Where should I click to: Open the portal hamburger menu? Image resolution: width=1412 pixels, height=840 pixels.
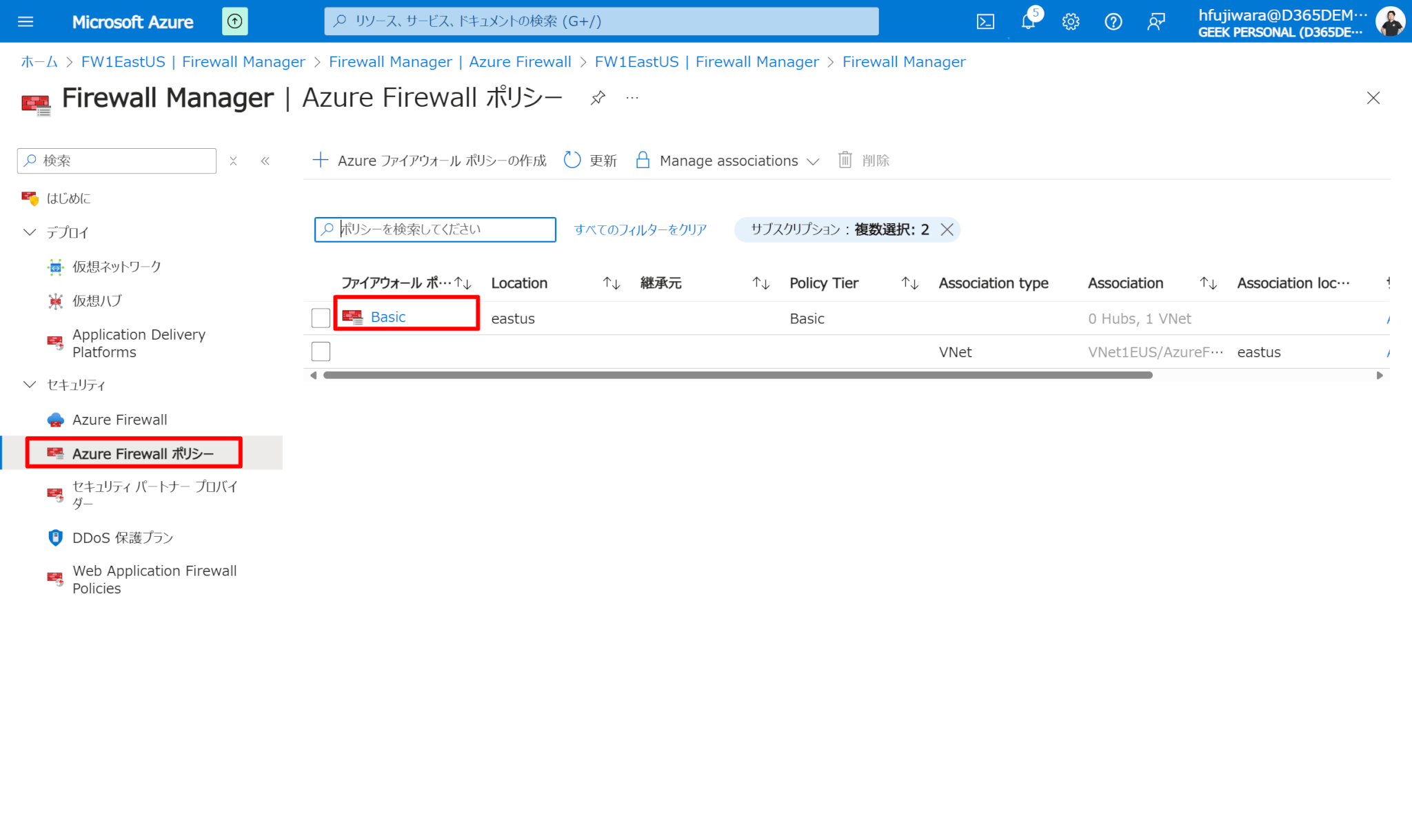point(26,21)
